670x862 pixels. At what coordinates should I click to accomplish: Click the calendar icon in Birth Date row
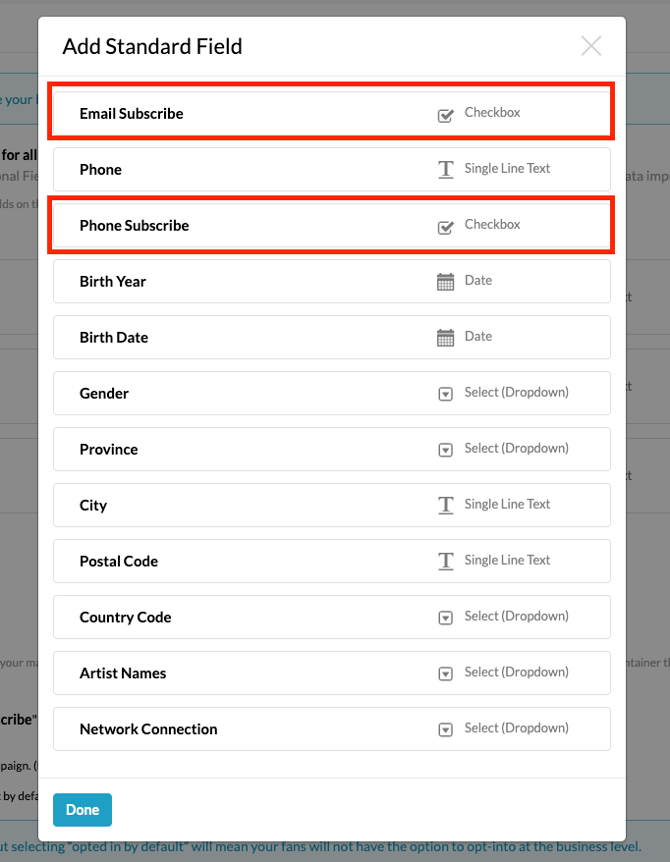coord(446,338)
